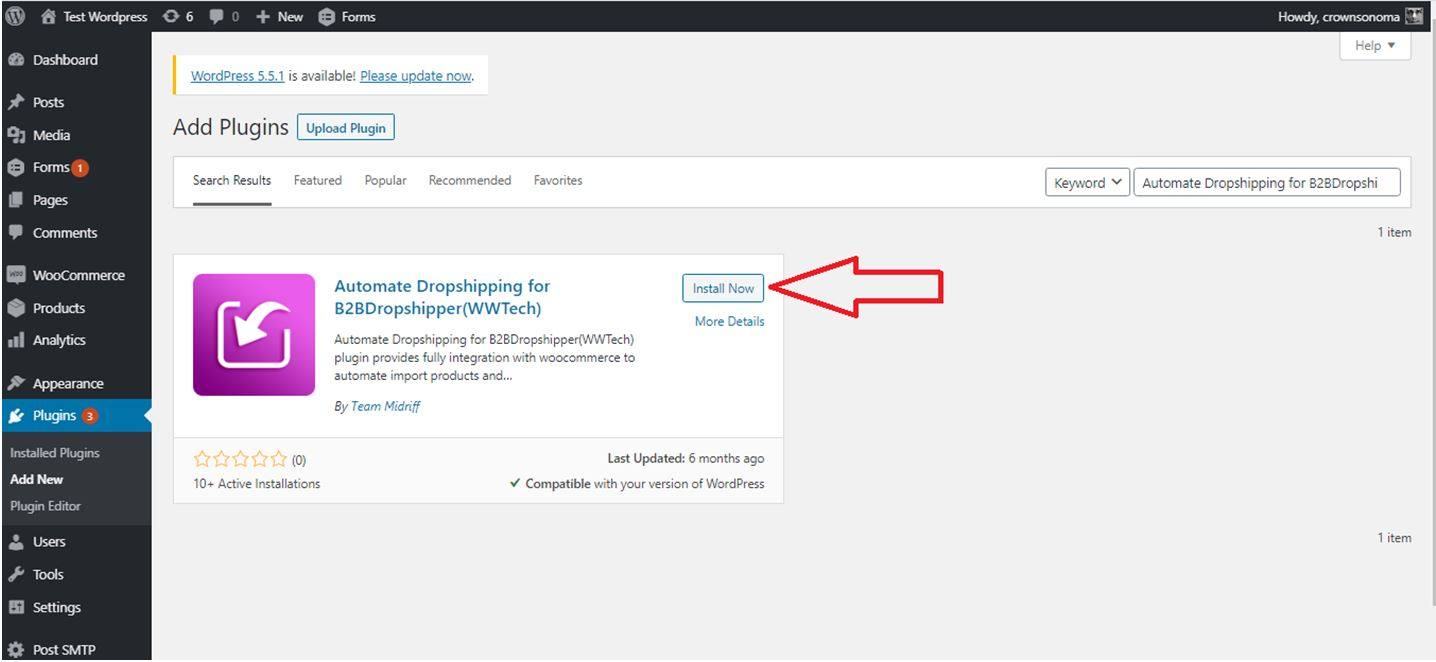Click the WordPress logo icon in admin bar

click(x=15, y=16)
